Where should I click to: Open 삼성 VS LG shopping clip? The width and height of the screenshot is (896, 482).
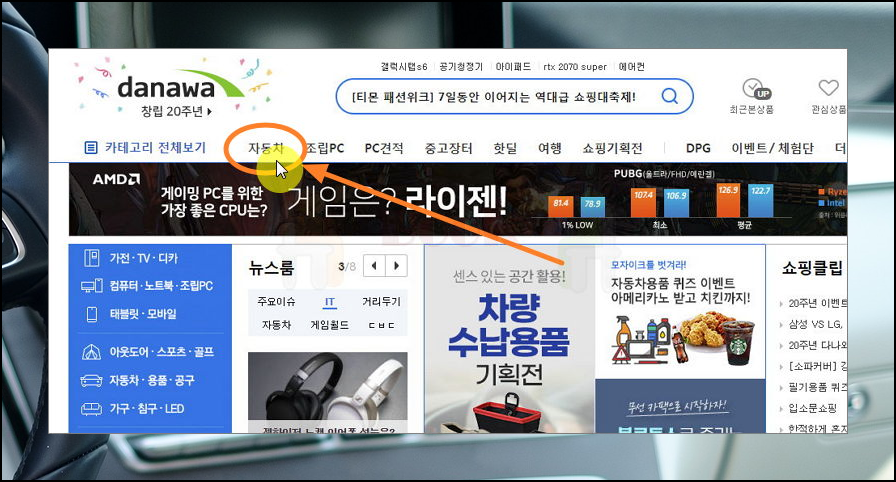815,324
